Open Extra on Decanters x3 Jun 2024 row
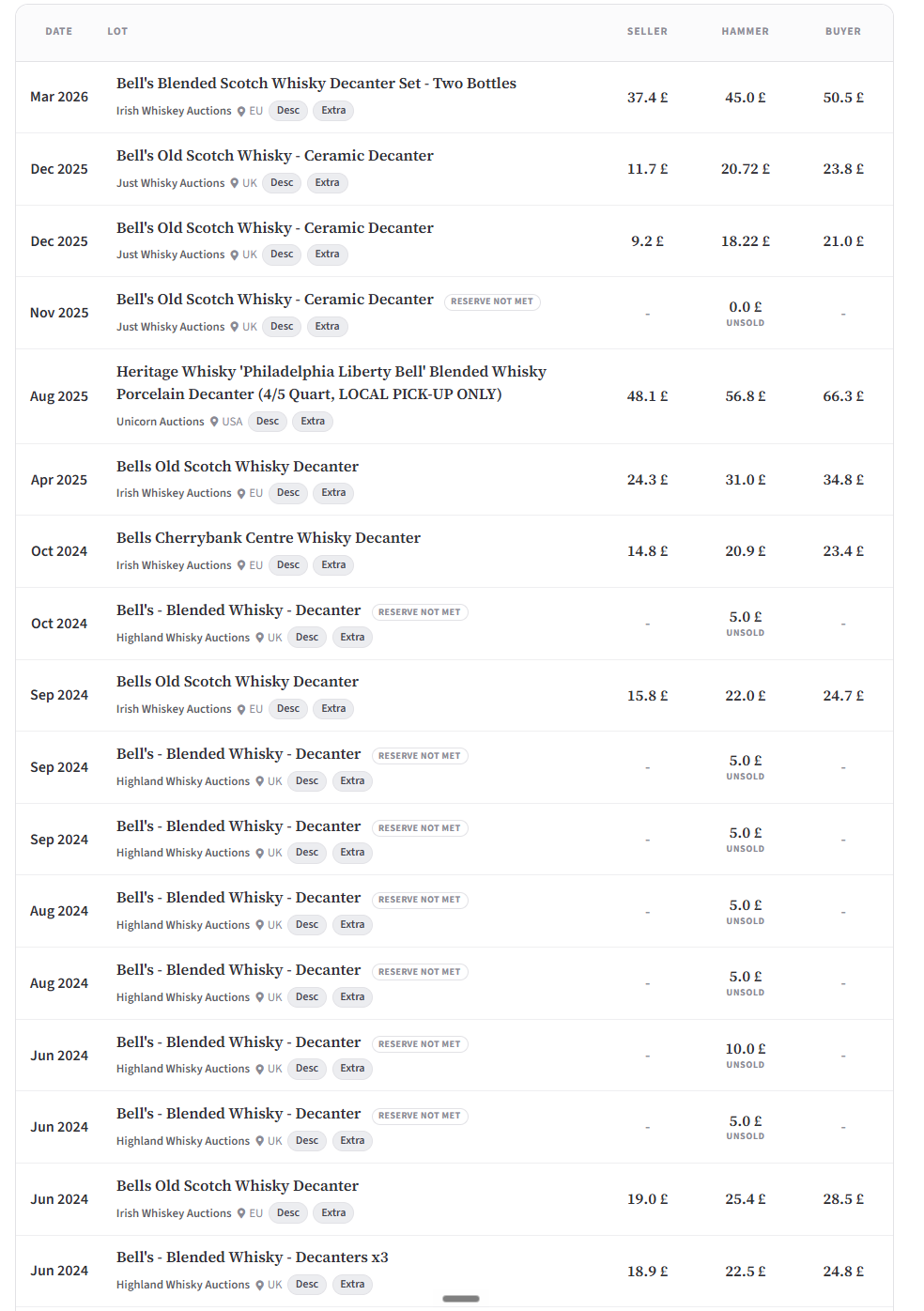Viewport: 924px width, 1311px height. (353, 1285)
